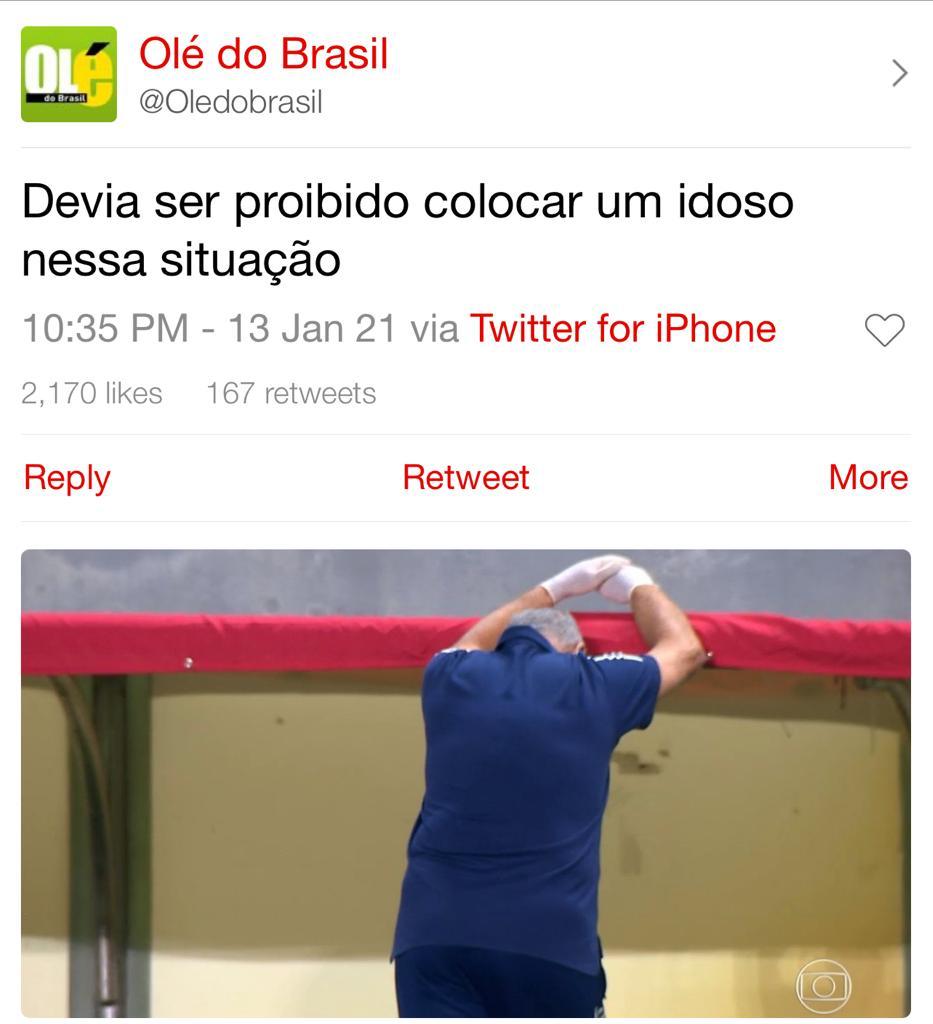Viewport: 933px width, 1024px height.
Task: Open profile details via the right chevron
Action: (x=900, y=73)
